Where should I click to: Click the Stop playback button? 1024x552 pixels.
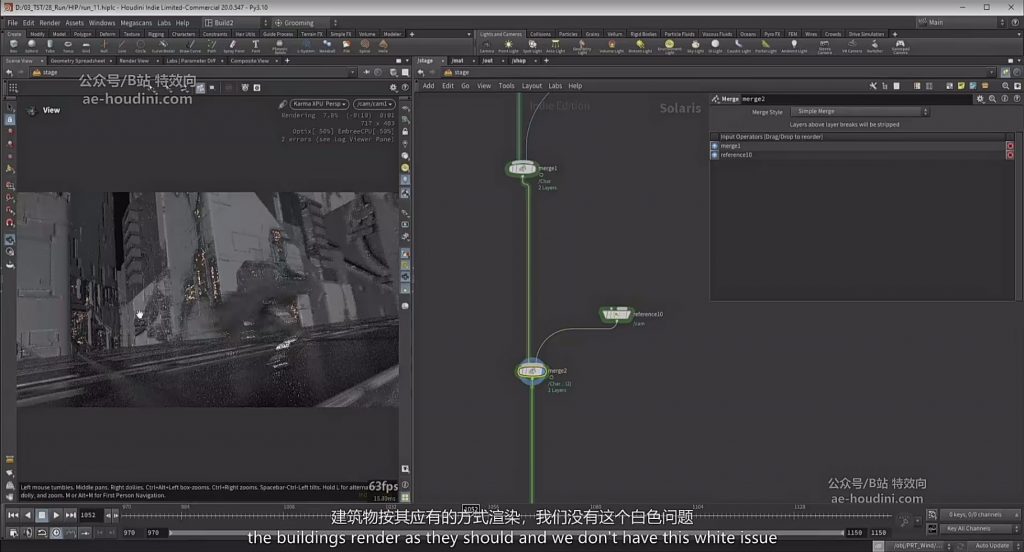(x=42, y=515)
